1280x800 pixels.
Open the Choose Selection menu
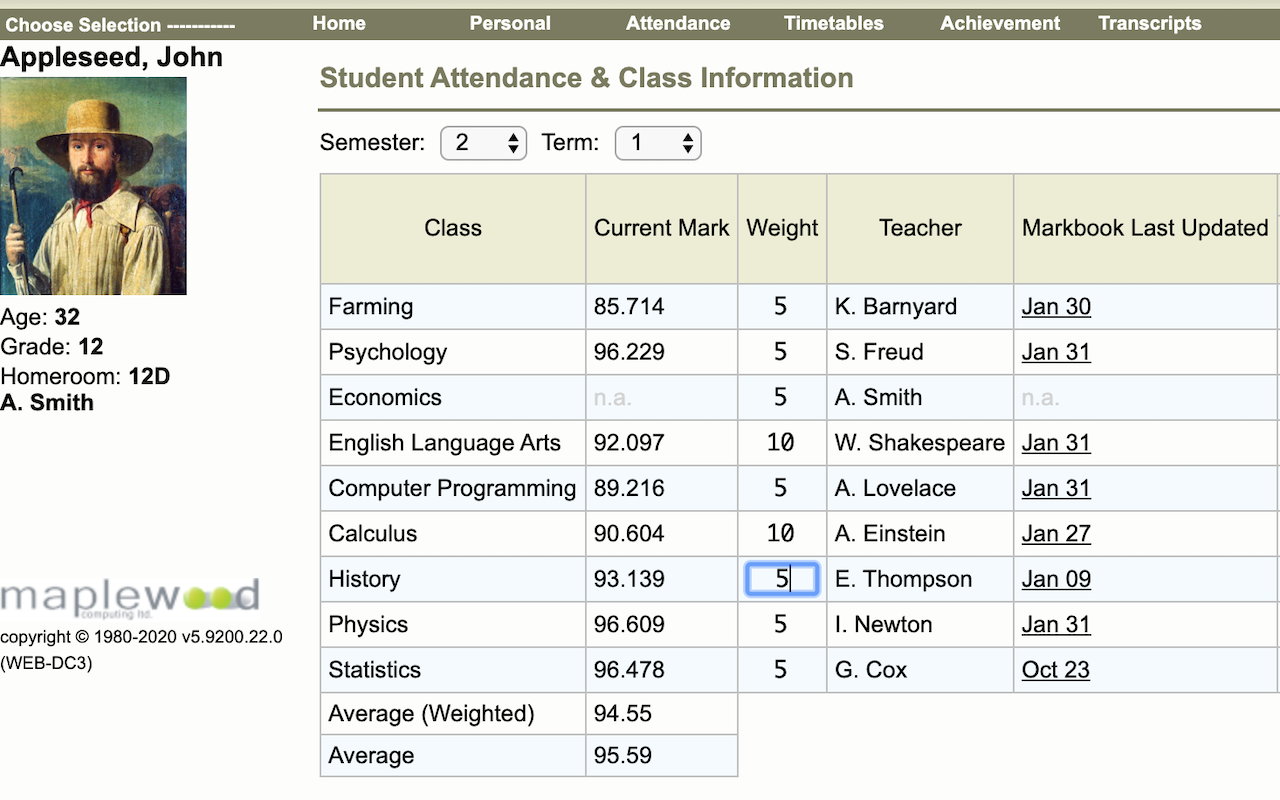click(120, 25)
